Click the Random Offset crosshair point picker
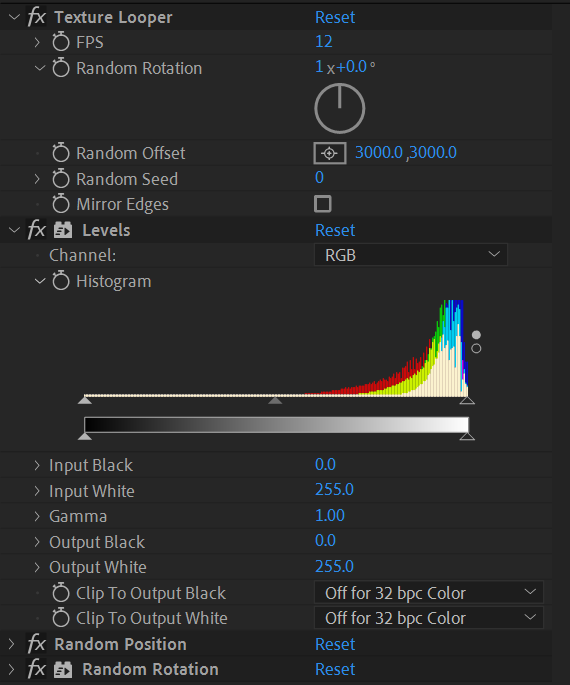The image size is (570, 685). (x=330, y=153)
